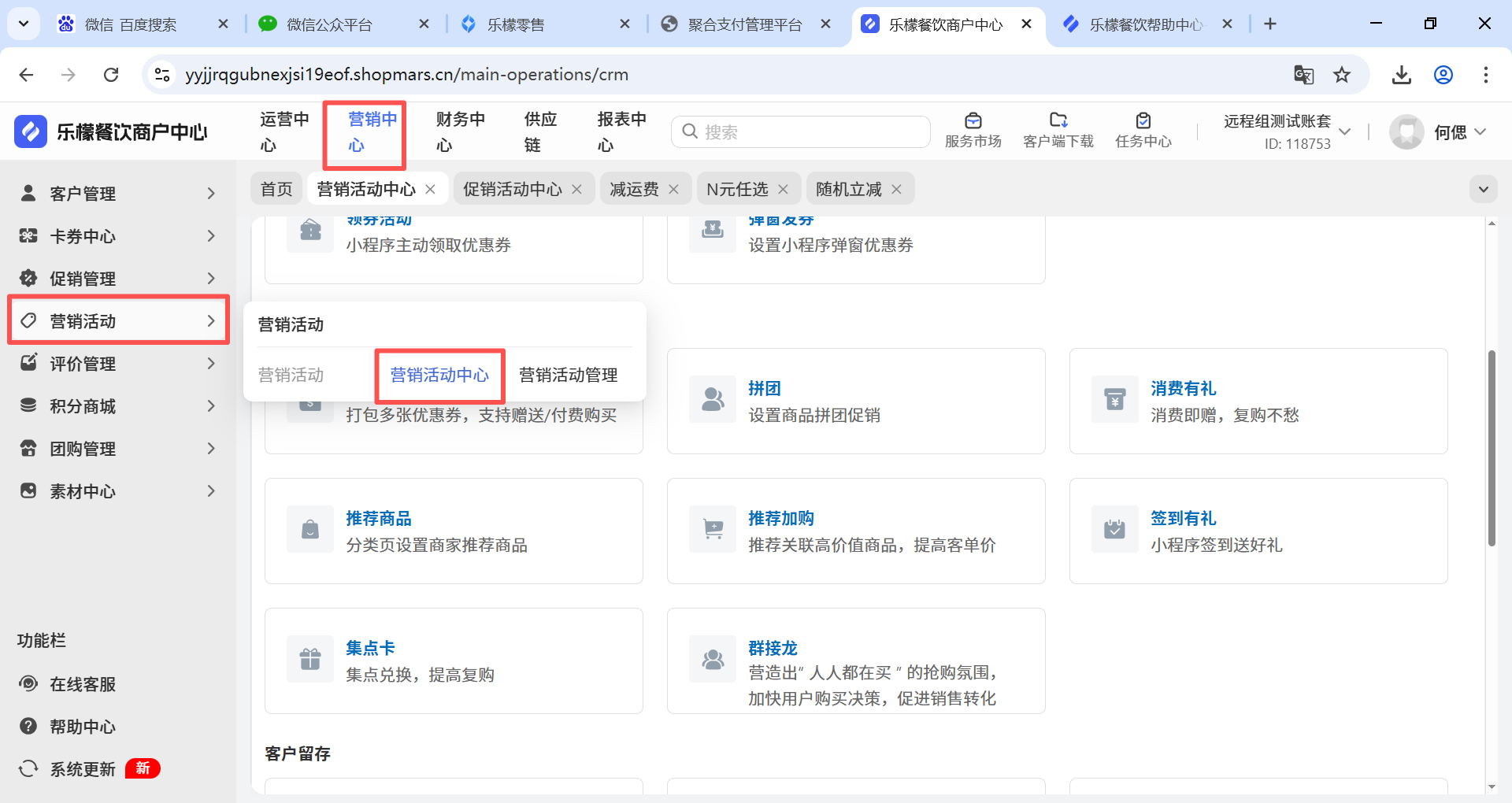Viewport: 1512px width, 803px height.
Task: Expand 评价管理 sidebar chevron
Action: [211, 363]
